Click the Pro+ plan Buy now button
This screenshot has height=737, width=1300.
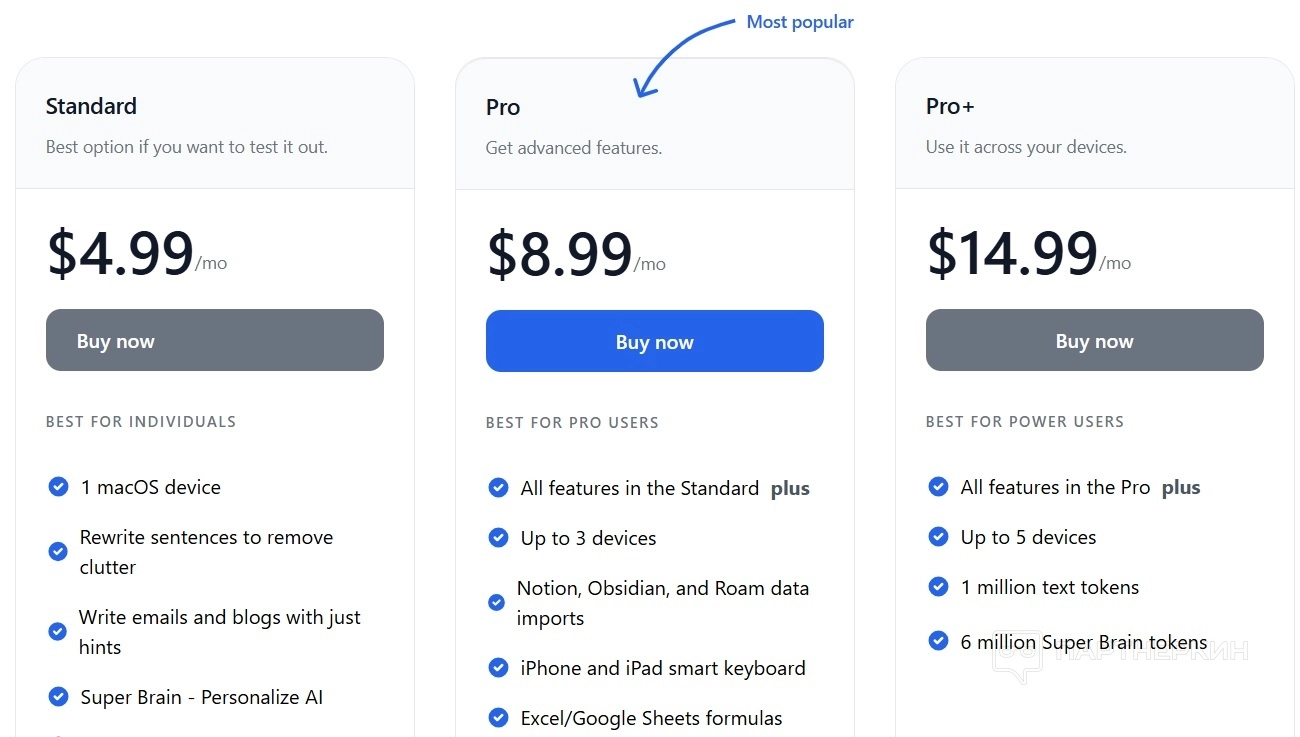pos(1094,342)
